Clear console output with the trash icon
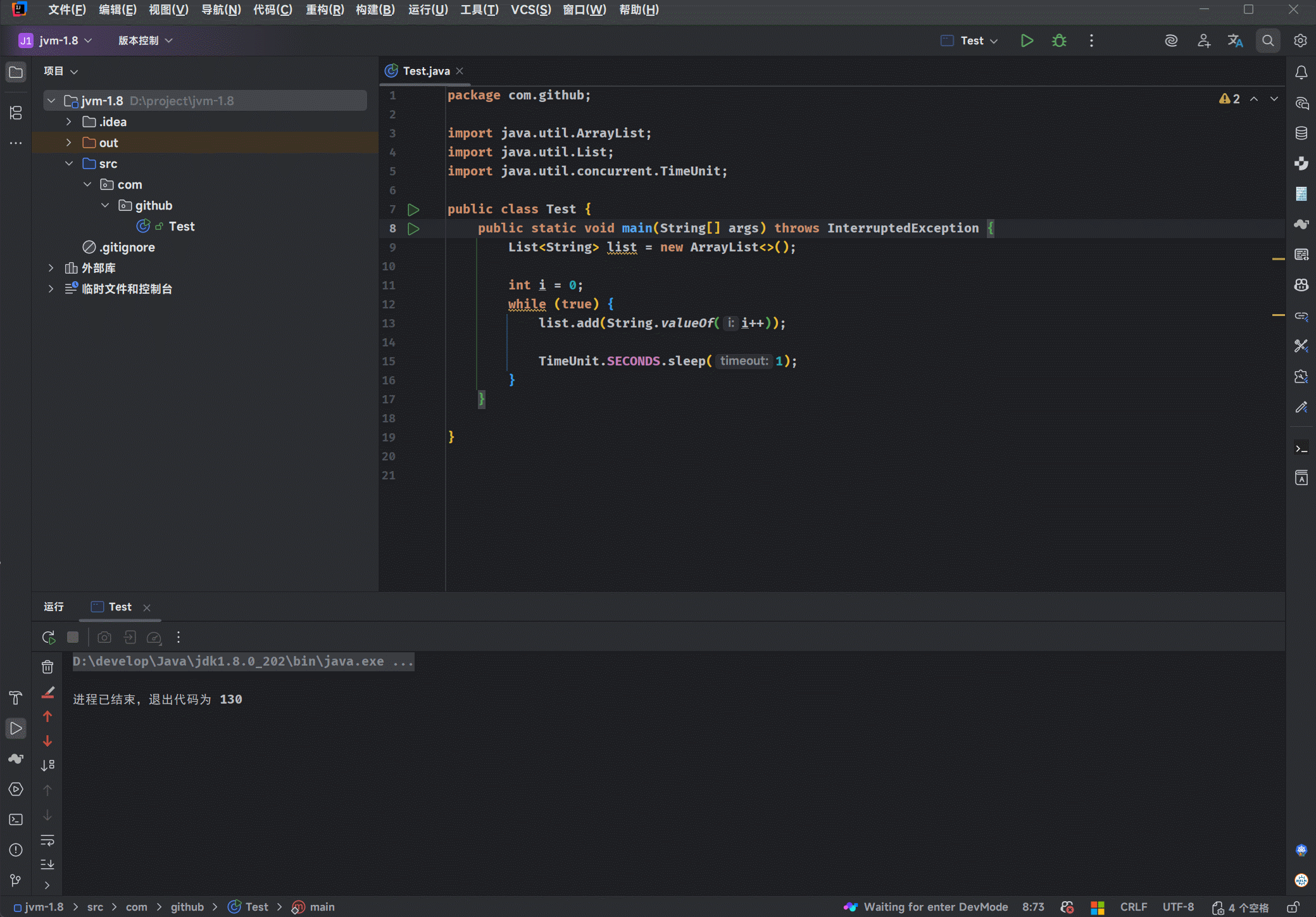The width and height of the screenshot is (1316, 917). 47,667
